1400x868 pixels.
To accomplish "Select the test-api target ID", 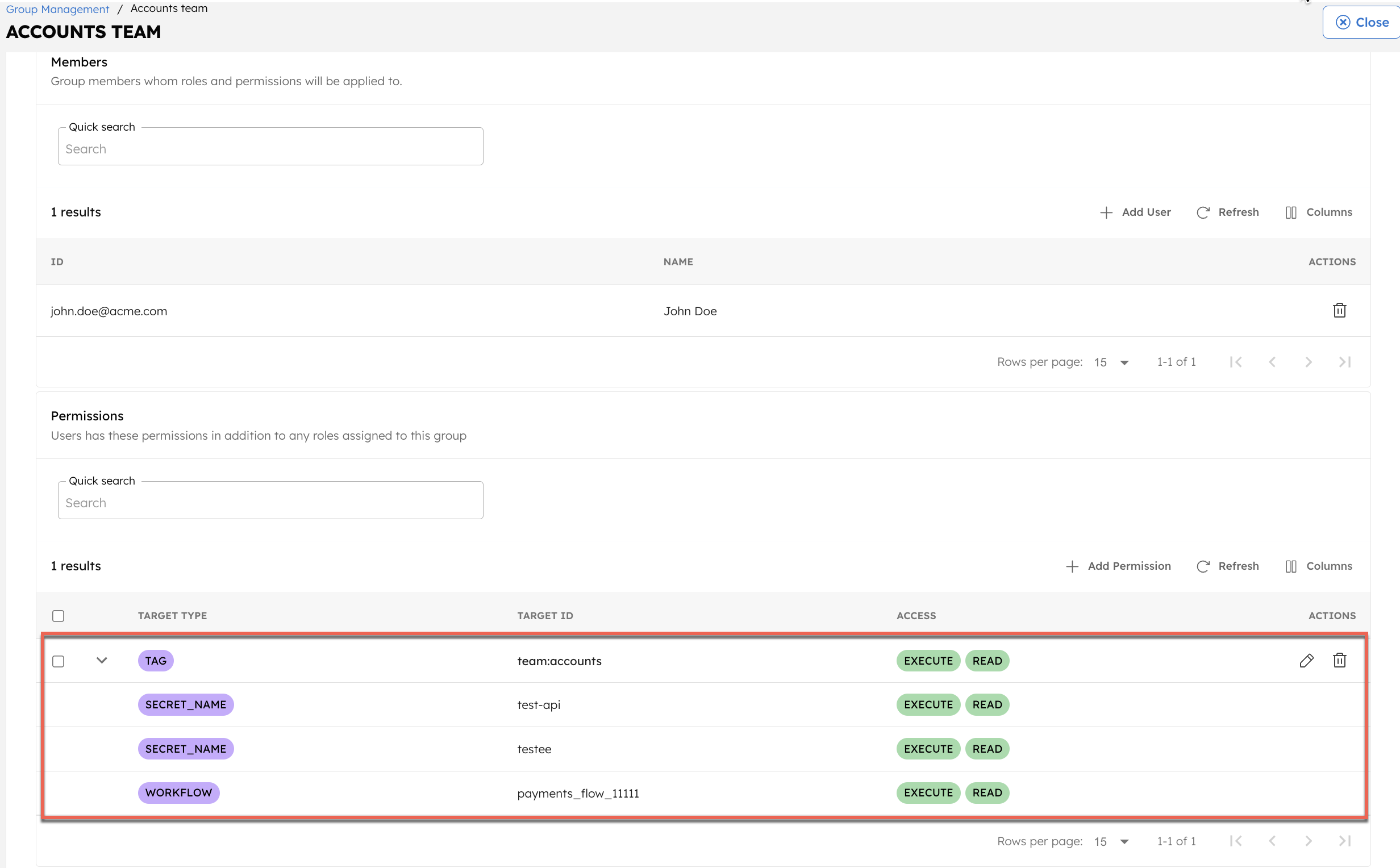I will click(x=539, y=705).
